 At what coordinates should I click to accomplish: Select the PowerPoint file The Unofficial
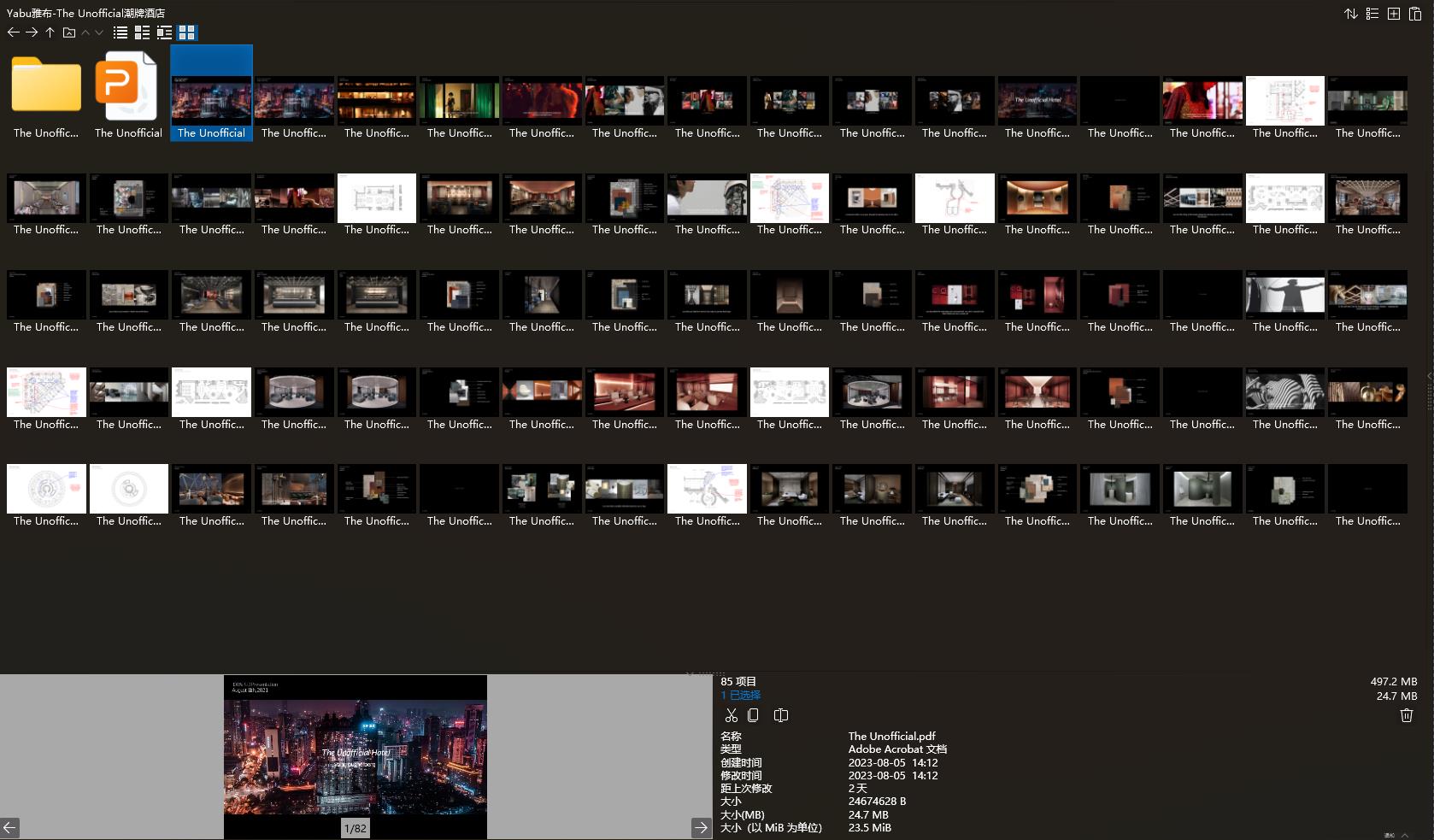click(128, 85)
